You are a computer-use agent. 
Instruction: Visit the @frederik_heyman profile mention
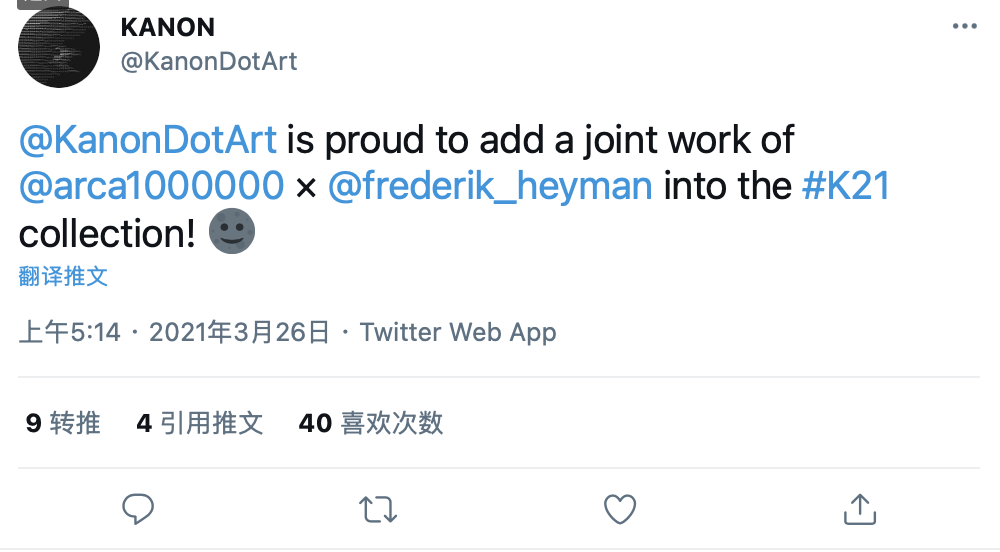click(x=490, y=186)
